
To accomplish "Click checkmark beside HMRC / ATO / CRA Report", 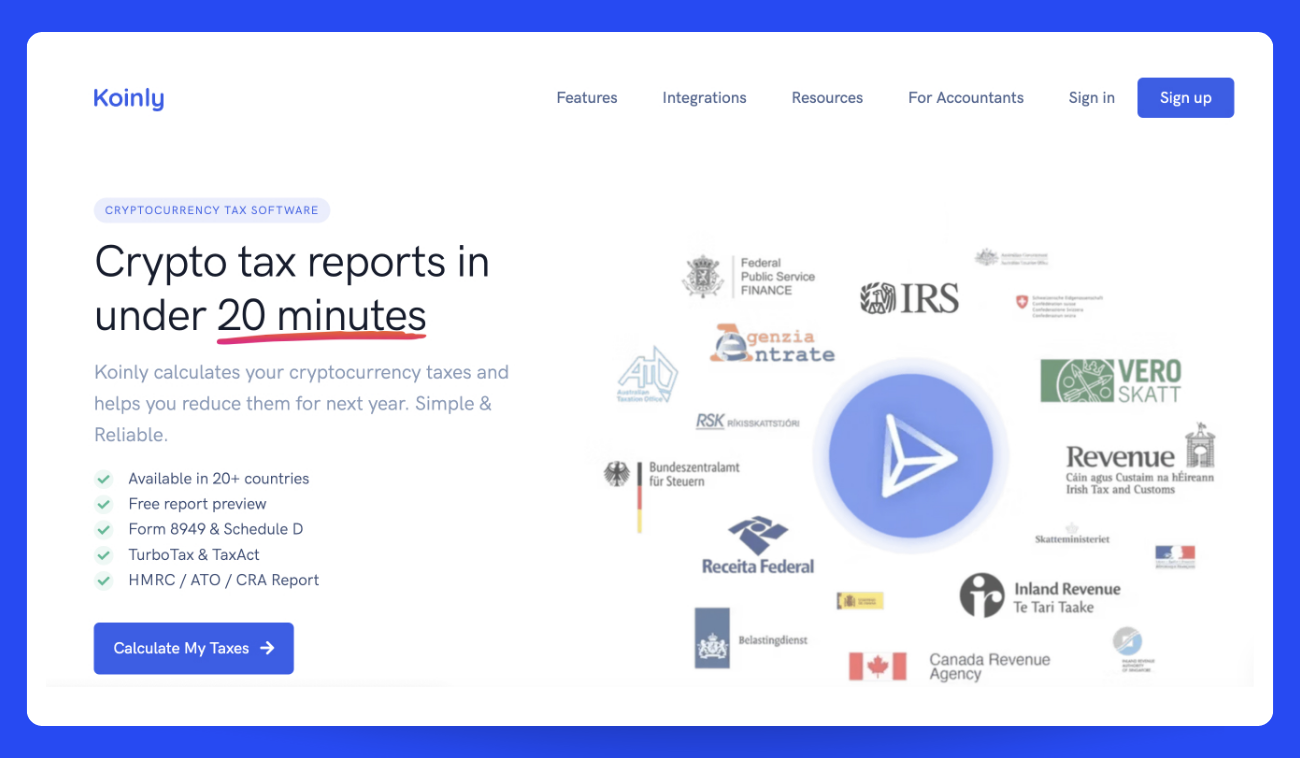I will coord(103,580).
